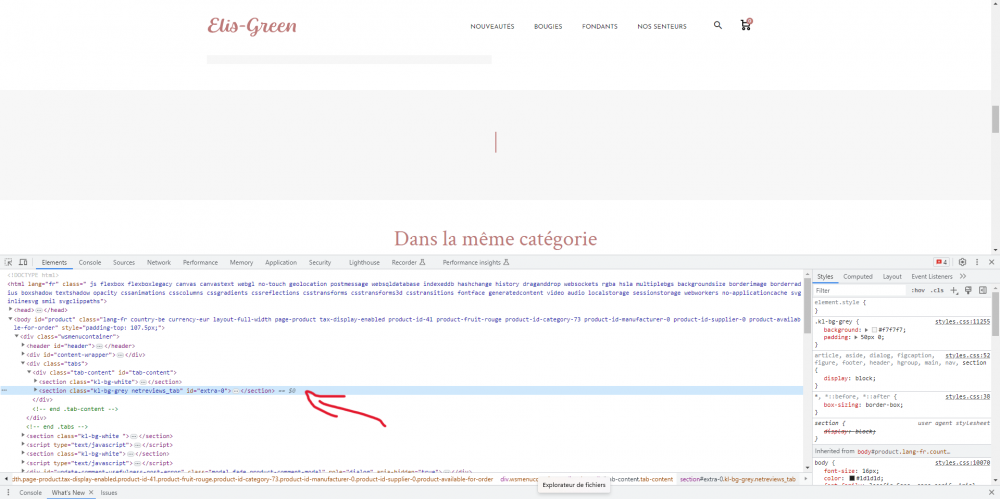Switch to the Sources panel tab
This screenshot has height=499, width=1000.
pos(124,262)
